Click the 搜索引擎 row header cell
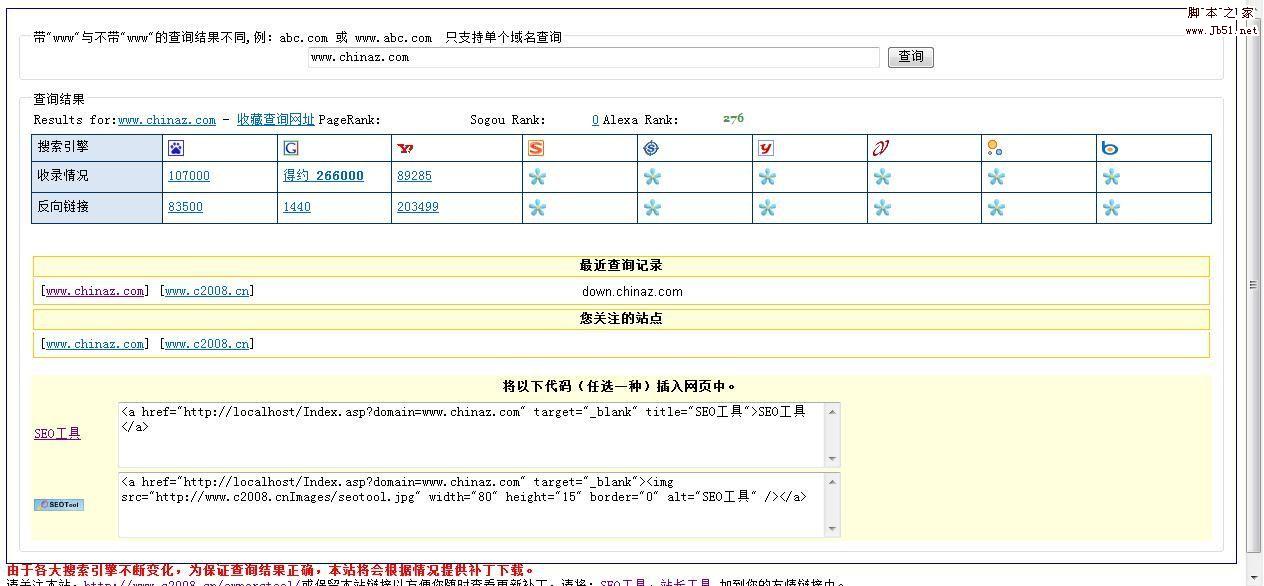The width and height of the screenshot is (1264, 586). (97, 147)
